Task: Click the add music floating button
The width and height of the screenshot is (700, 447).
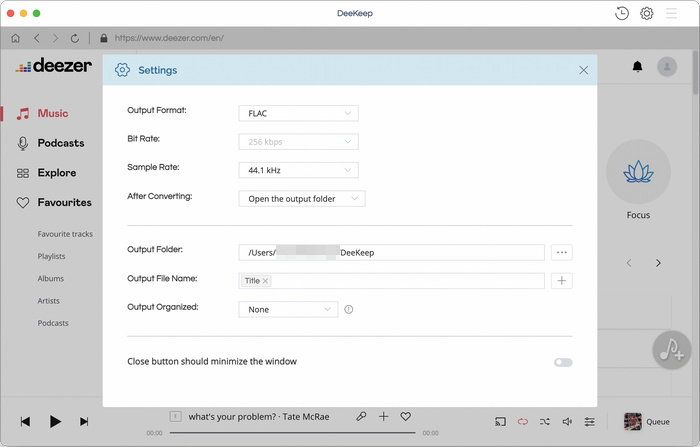Action: pos(671,350)
